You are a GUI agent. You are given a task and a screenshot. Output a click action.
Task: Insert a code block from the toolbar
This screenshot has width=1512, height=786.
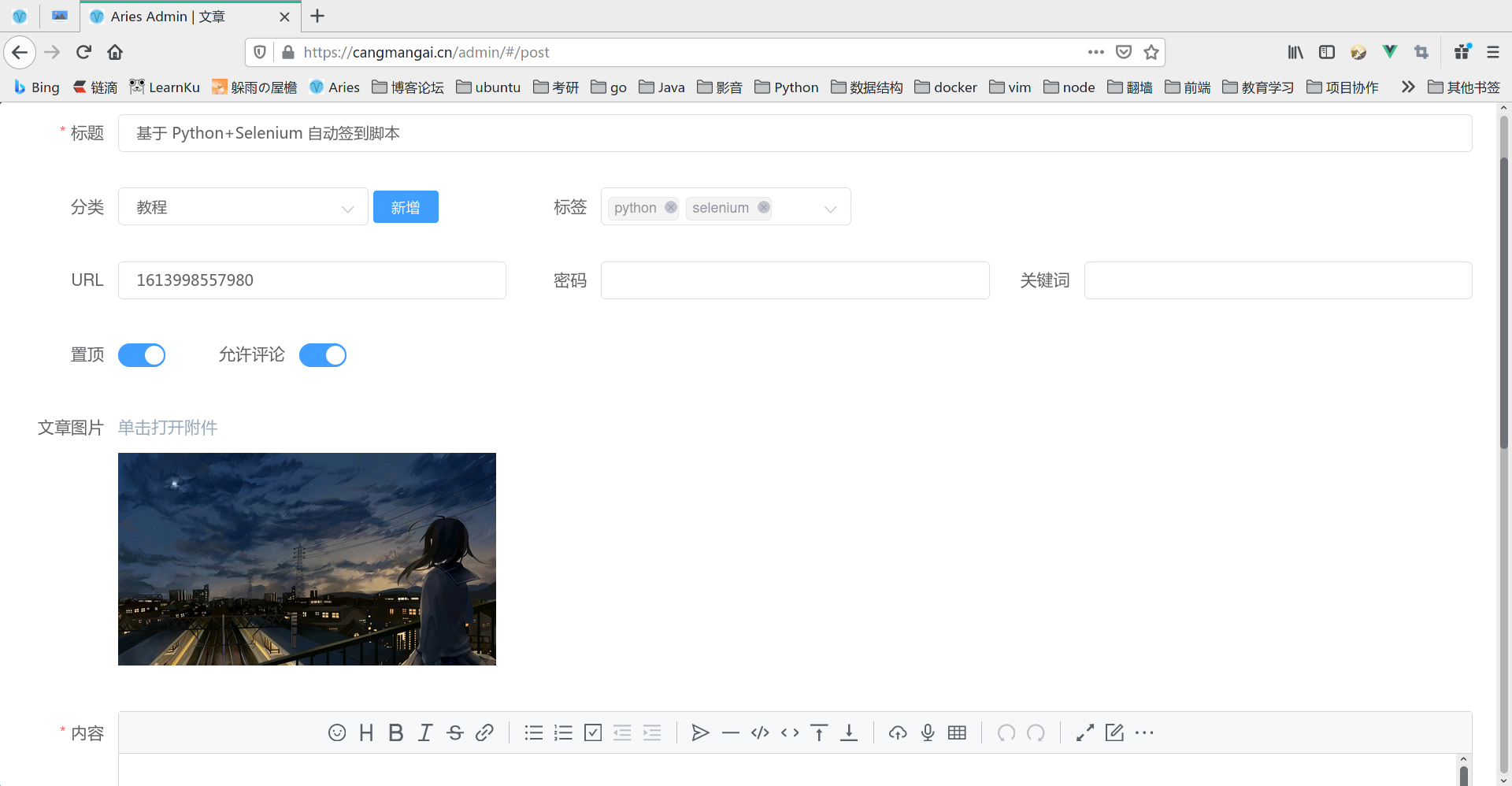(x=759, y=732)
